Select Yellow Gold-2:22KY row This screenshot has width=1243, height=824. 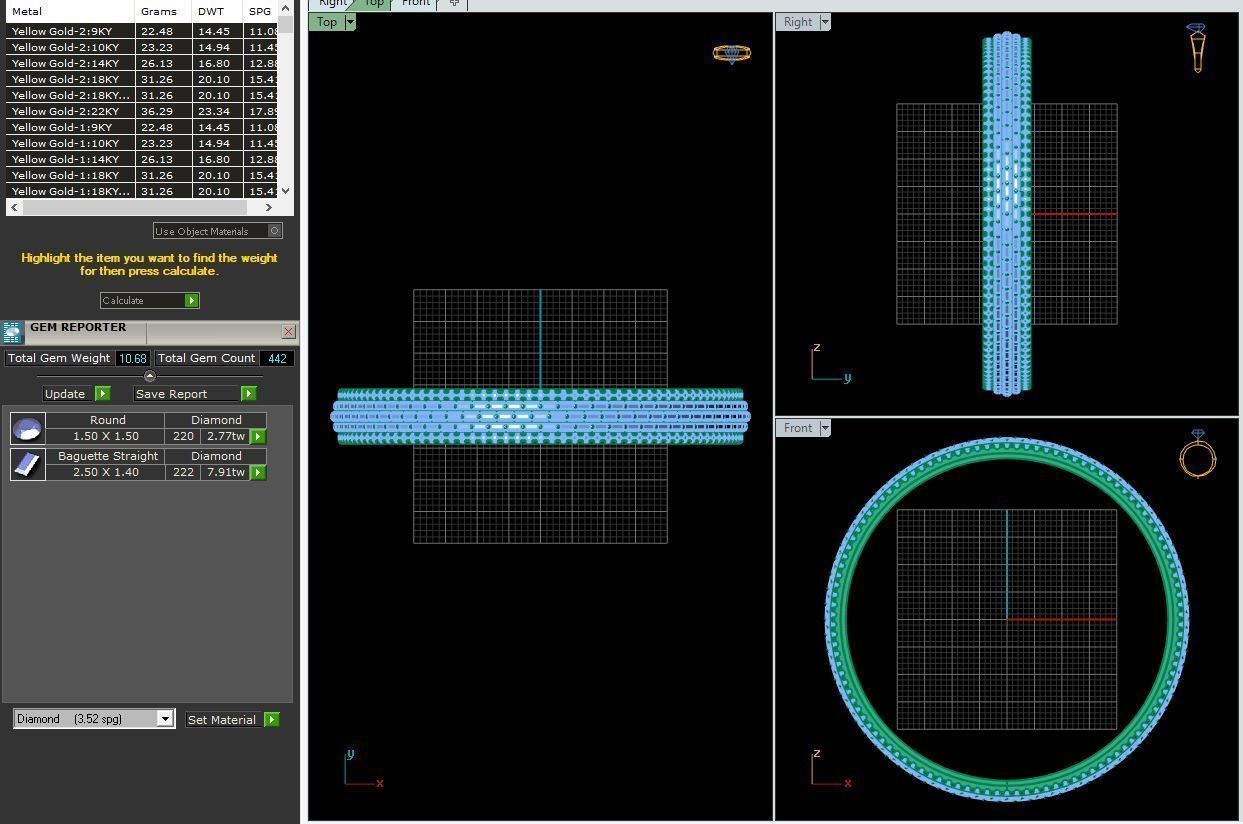(x=141, y=111)
